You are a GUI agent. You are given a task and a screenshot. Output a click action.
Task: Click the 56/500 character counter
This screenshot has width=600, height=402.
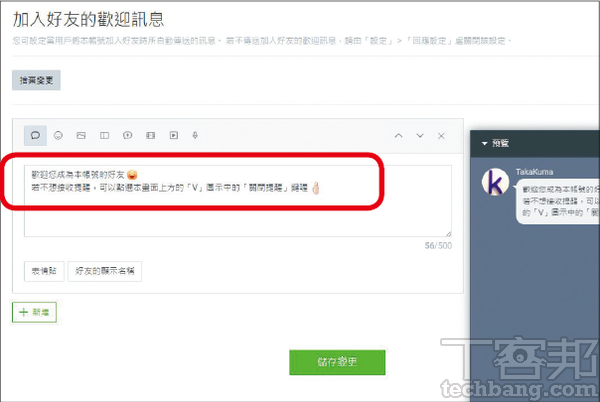(x=438, y=246)
